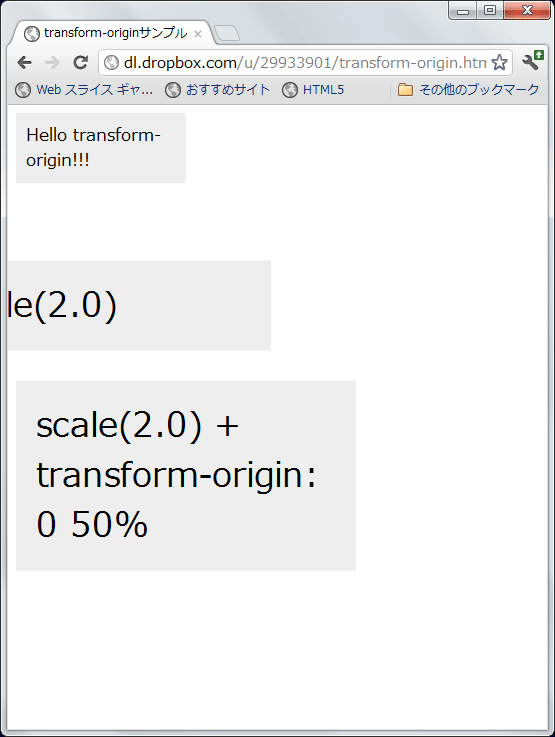Click the partially hidden scale(2.0) box

point(139,306)
